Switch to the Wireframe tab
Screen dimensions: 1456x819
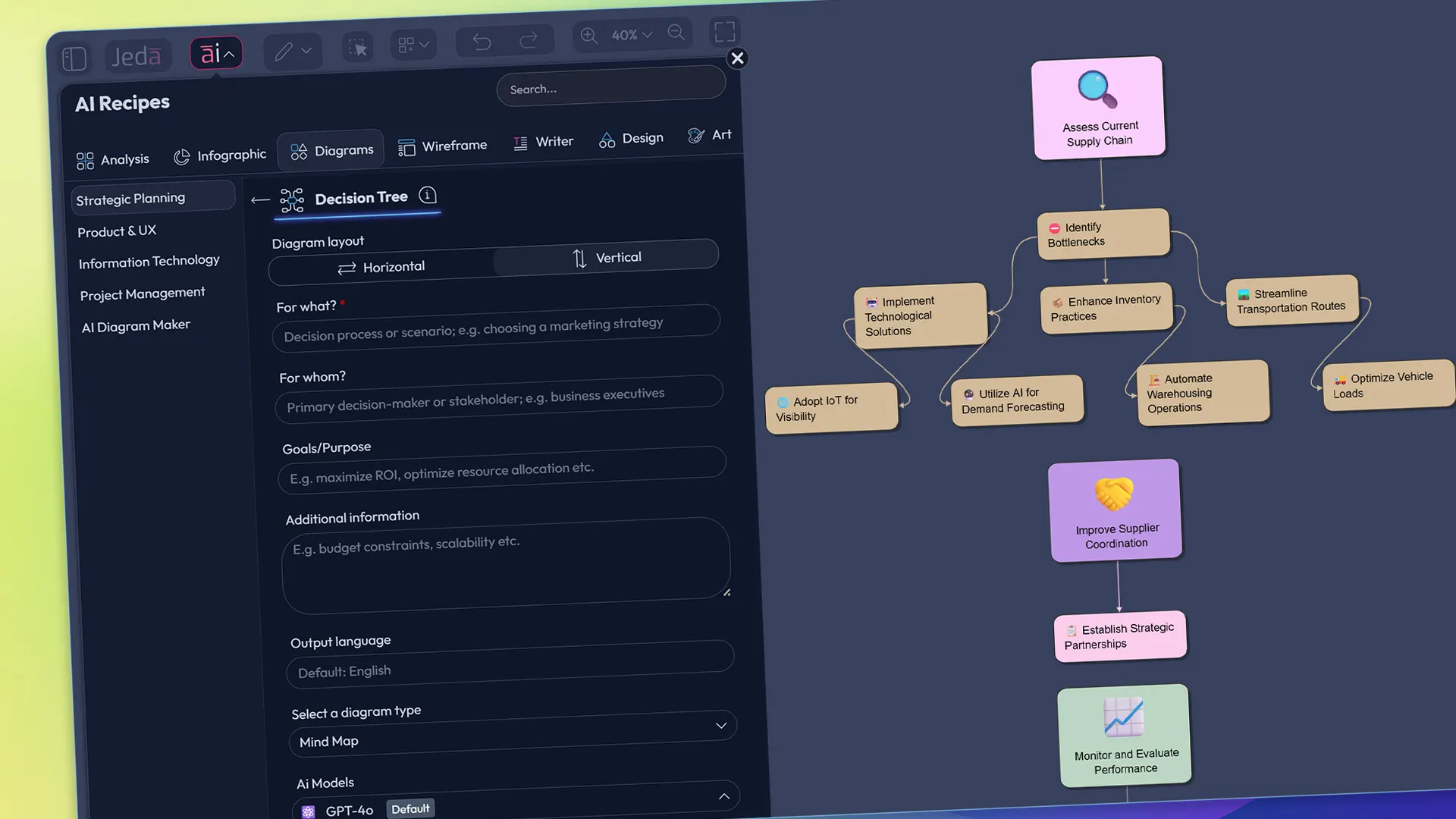pos(443,146)
